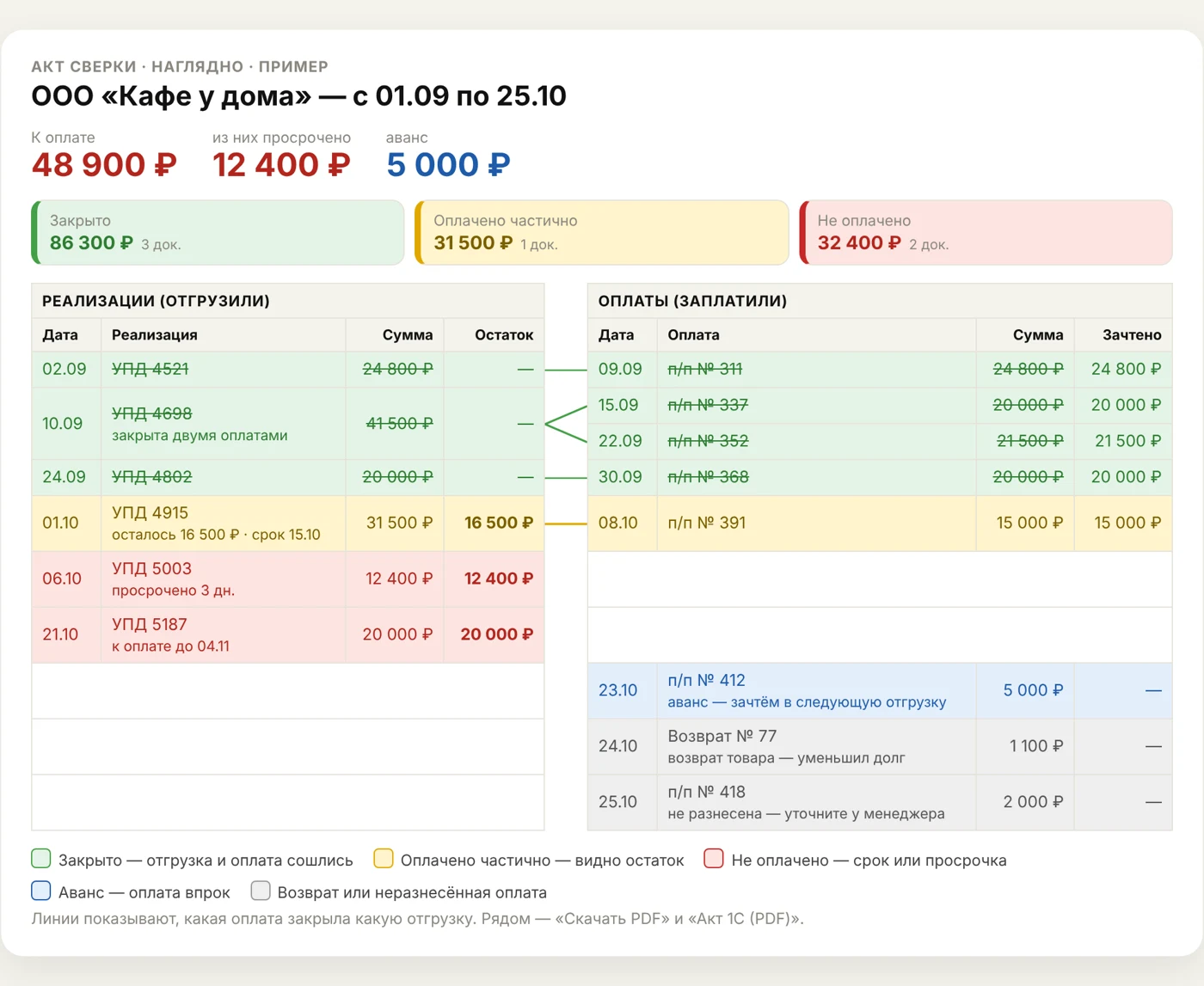Click the blue Аванс legend swatch
Viewport: 1204px width, 986px height.
(41, 891)
